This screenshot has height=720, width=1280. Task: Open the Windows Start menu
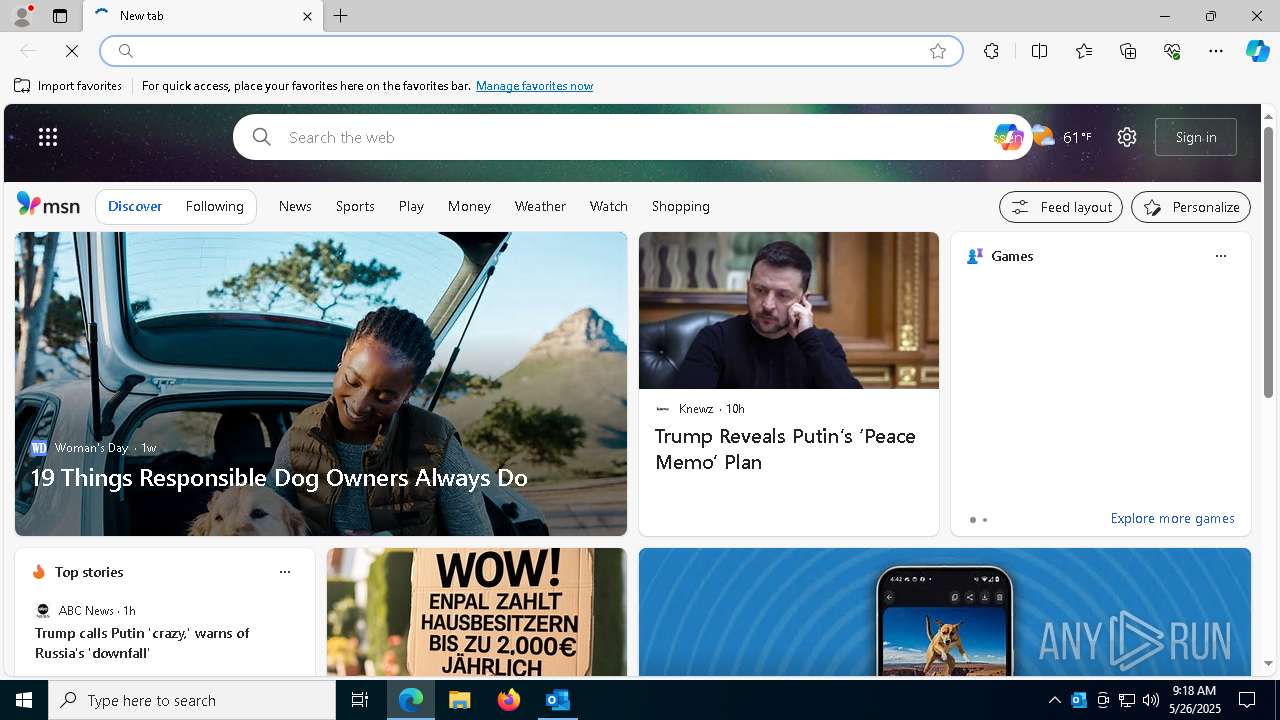(x=24, y=700)
